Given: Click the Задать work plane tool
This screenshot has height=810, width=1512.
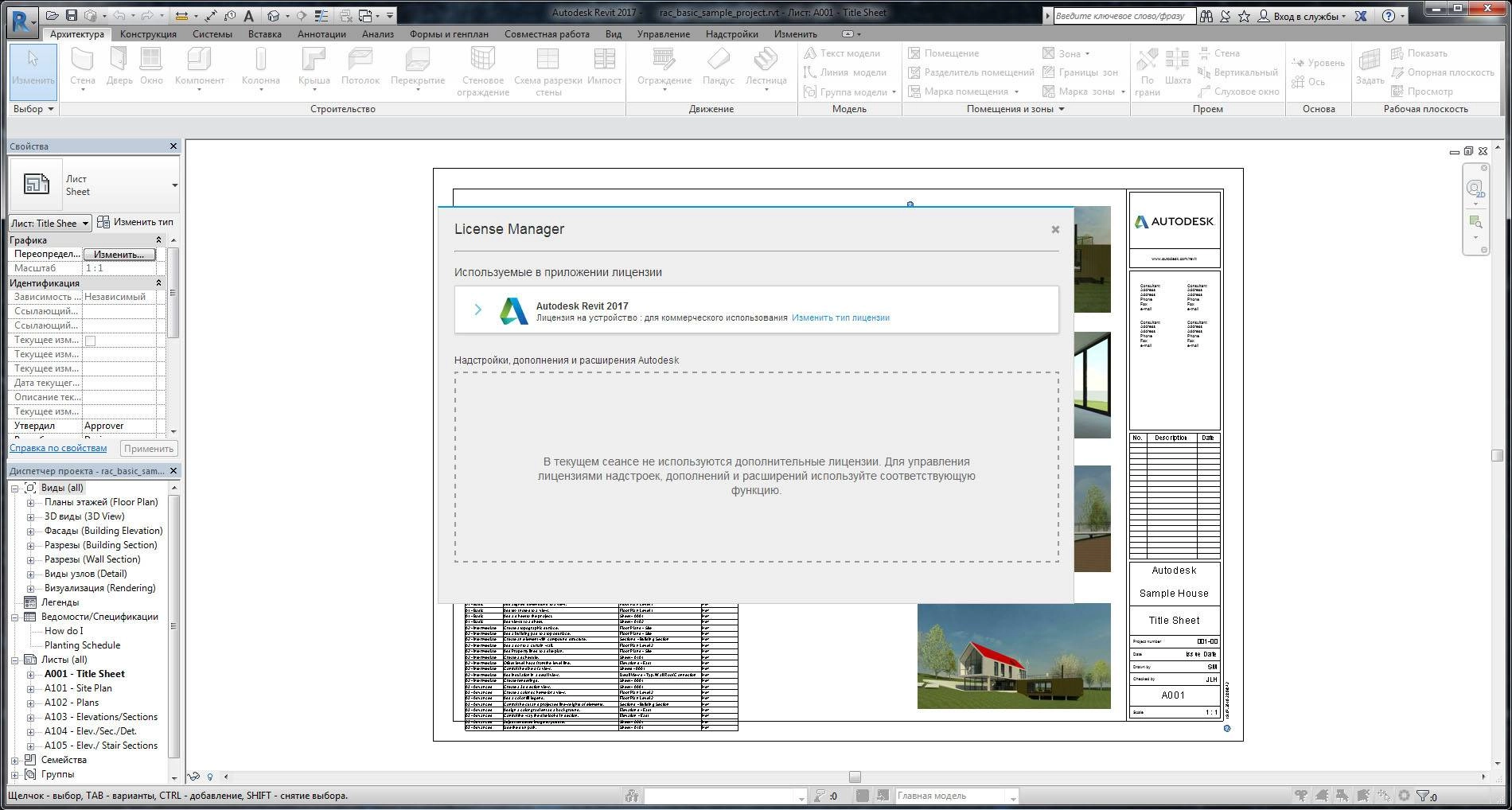Looking at the screenshot, I should point(1370,67).
